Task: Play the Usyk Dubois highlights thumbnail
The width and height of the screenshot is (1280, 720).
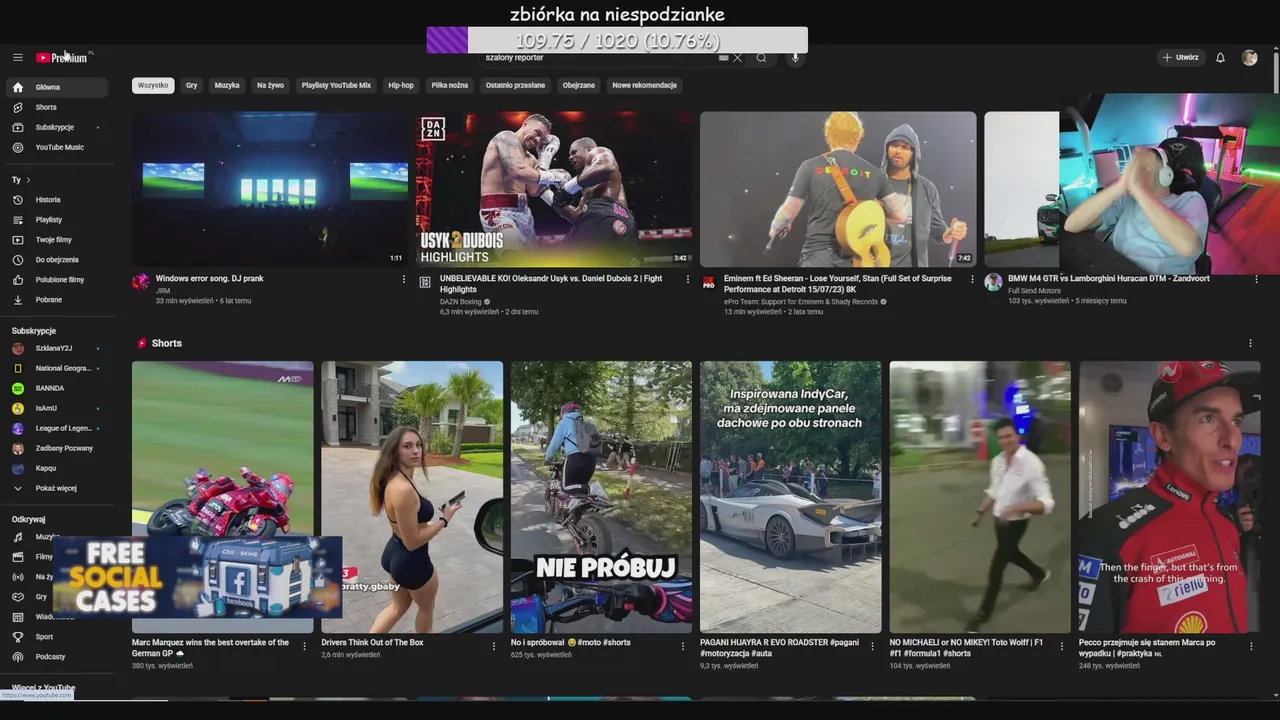Action: pos(554,189)
